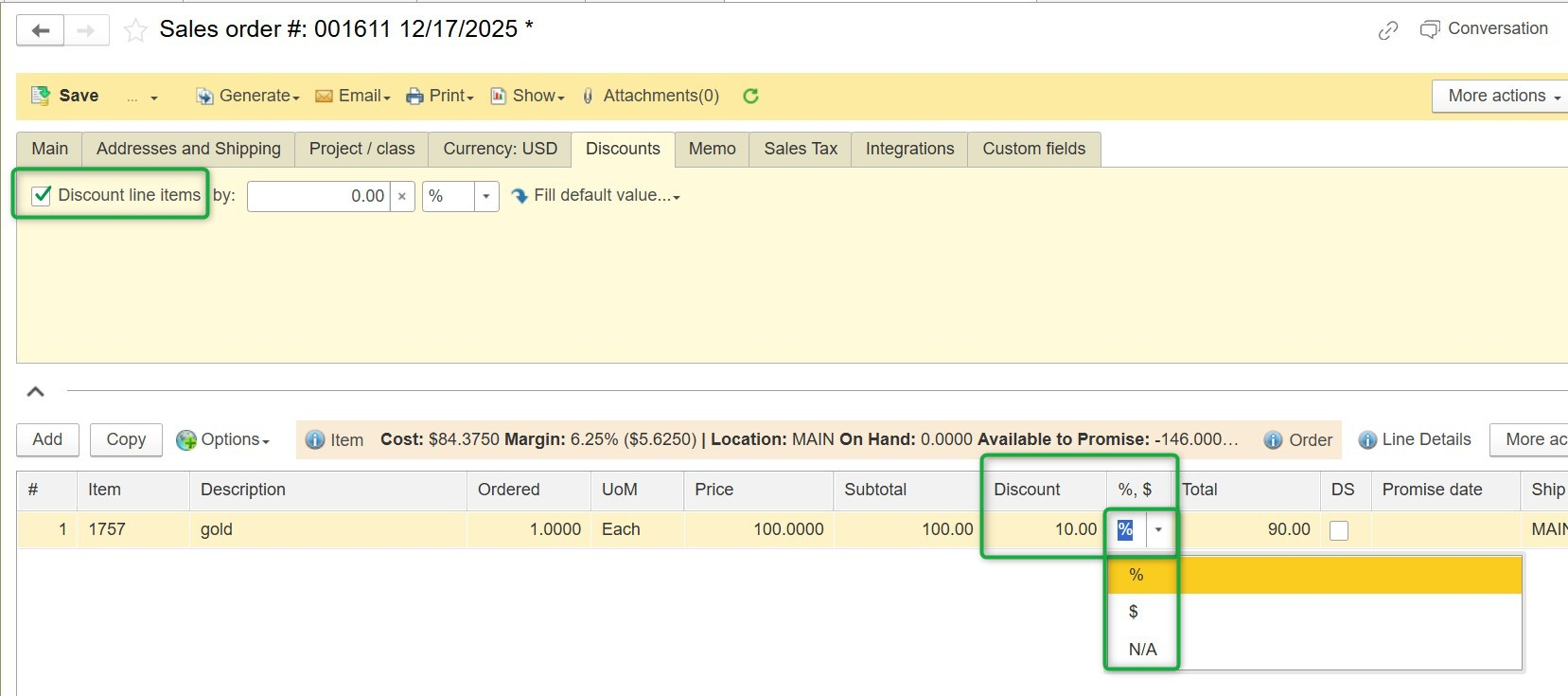Click the green refresh icon
Image resolution: width=1568 pixels, height=696 pixels.
point(750,96)
